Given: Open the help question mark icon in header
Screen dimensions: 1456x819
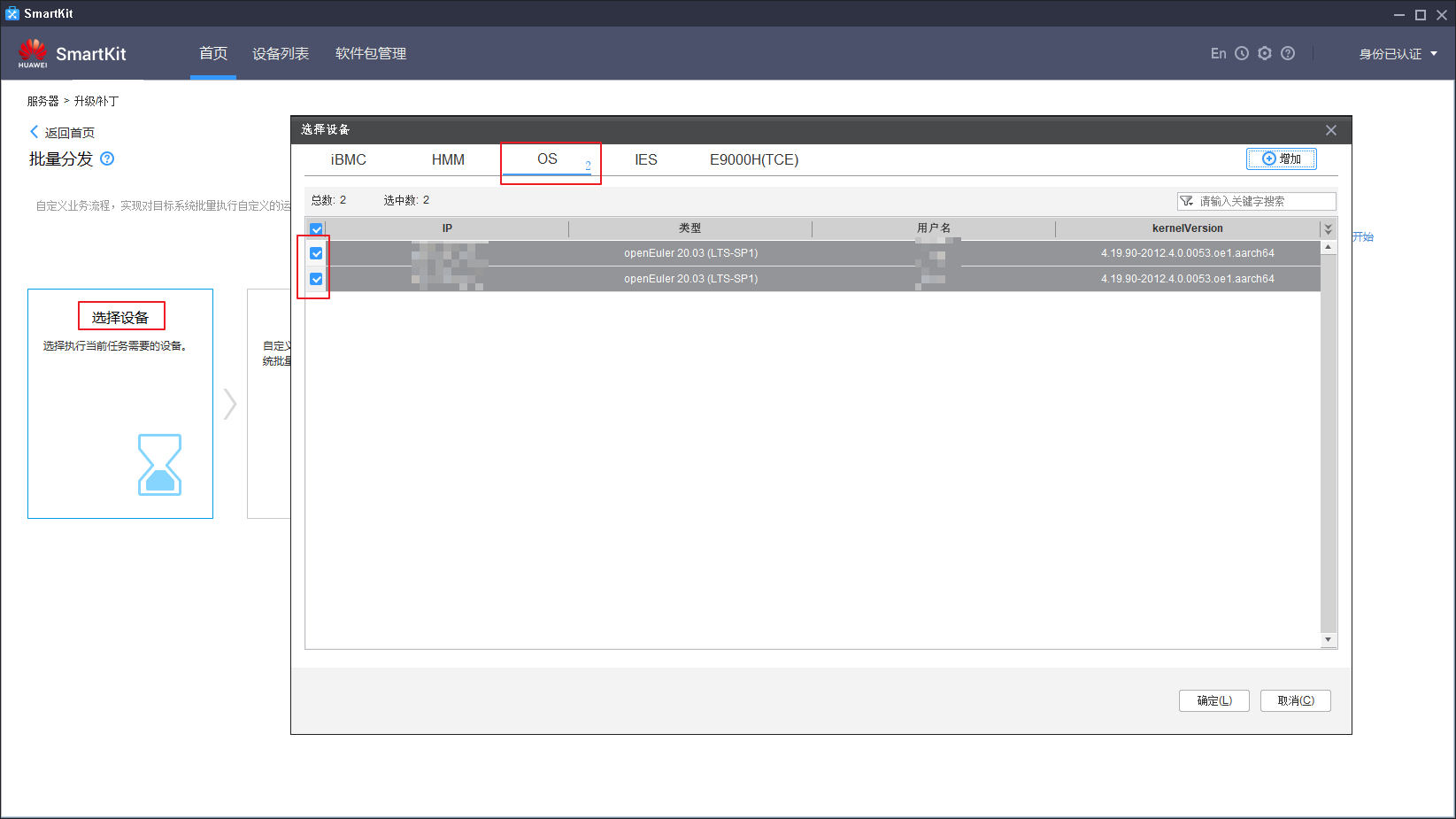Looking at the screenshot, I should [1288, 53].
